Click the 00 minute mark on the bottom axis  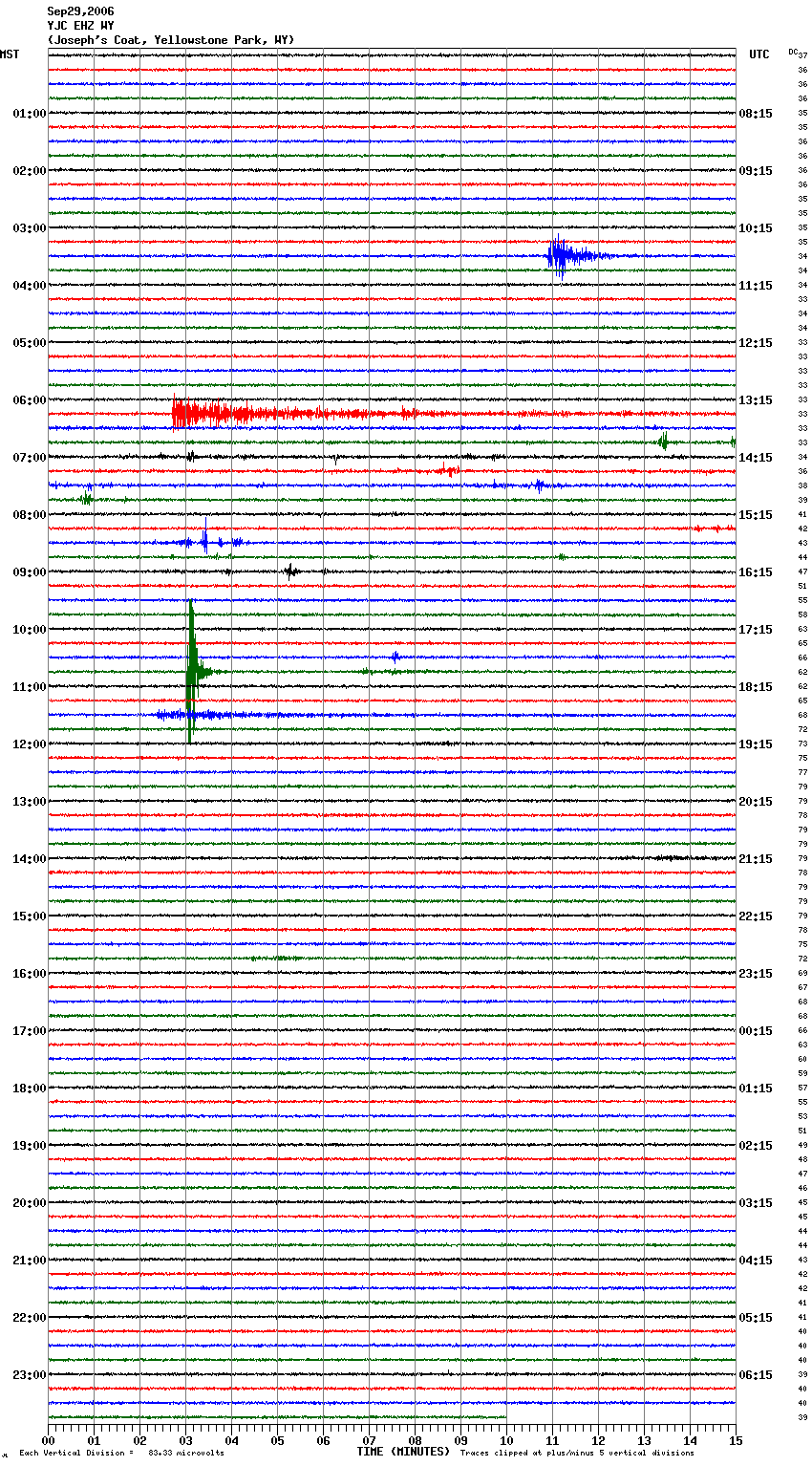48,1441
